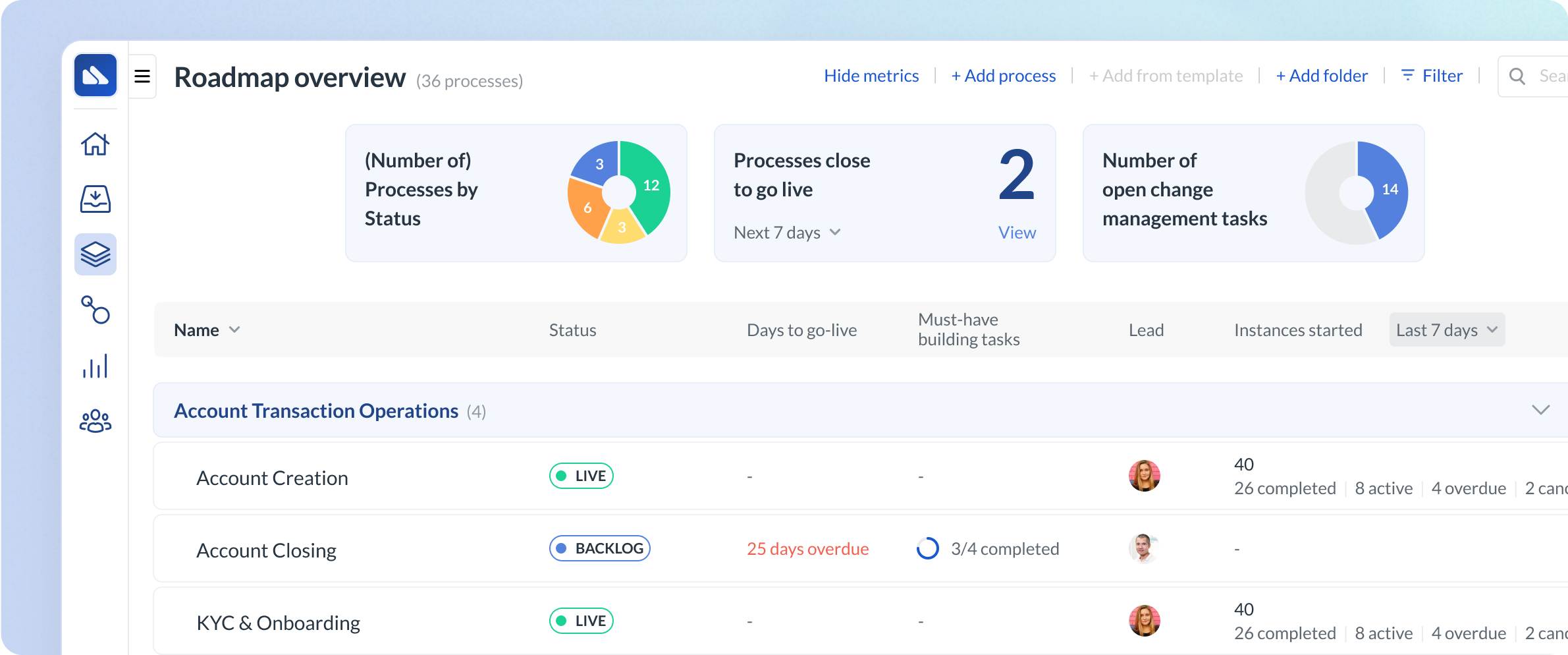This screenshot has height=655, width=1568.
Task: Focus the search input field
Action: click(x=1534, y=76)
